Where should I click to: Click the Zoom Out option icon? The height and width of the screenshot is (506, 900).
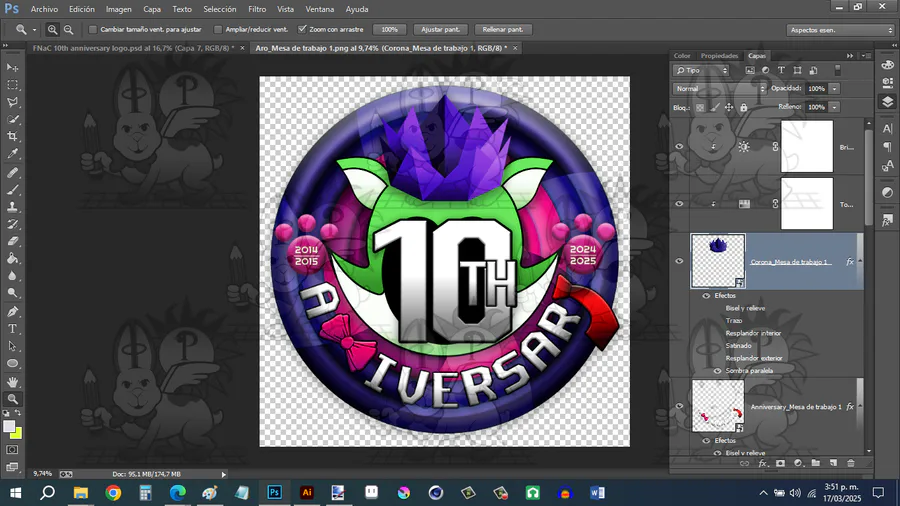click(68, 29)
